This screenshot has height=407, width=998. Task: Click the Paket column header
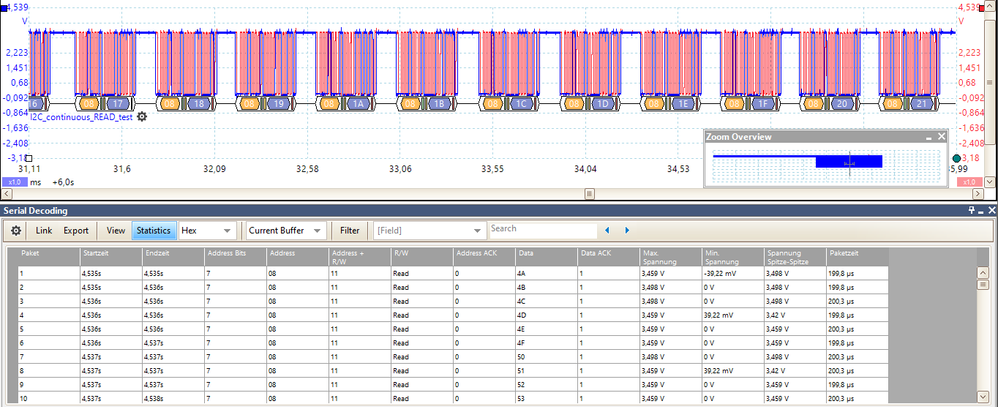coord(49,257)
